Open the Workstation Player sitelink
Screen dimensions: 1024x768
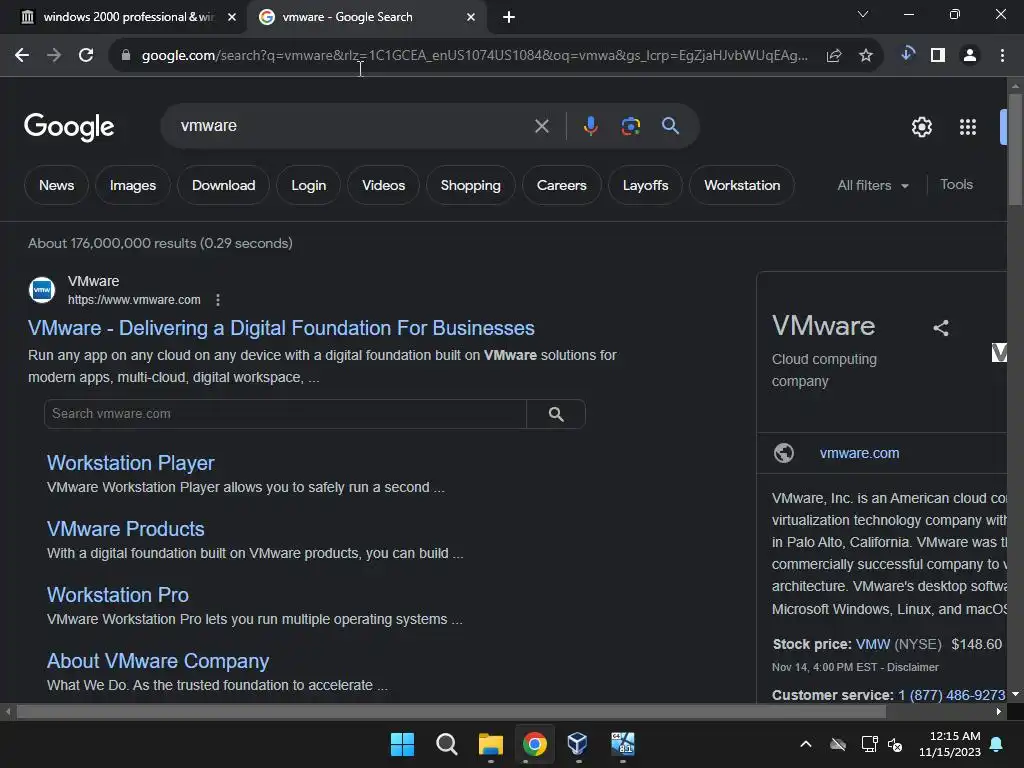(x=131, y=463)
